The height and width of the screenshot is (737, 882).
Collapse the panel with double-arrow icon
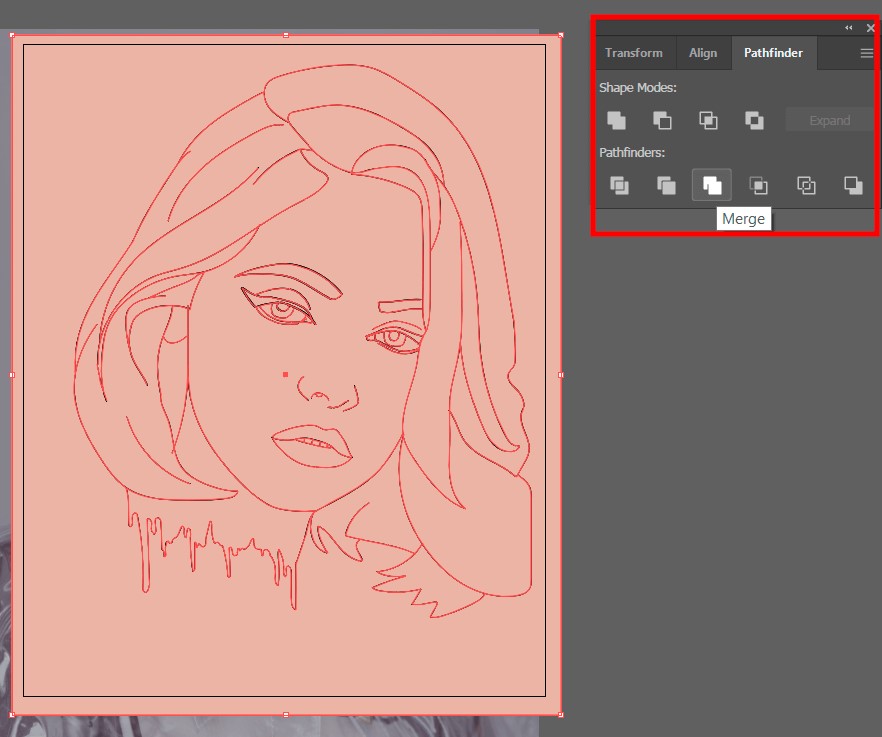coord(848,28)
